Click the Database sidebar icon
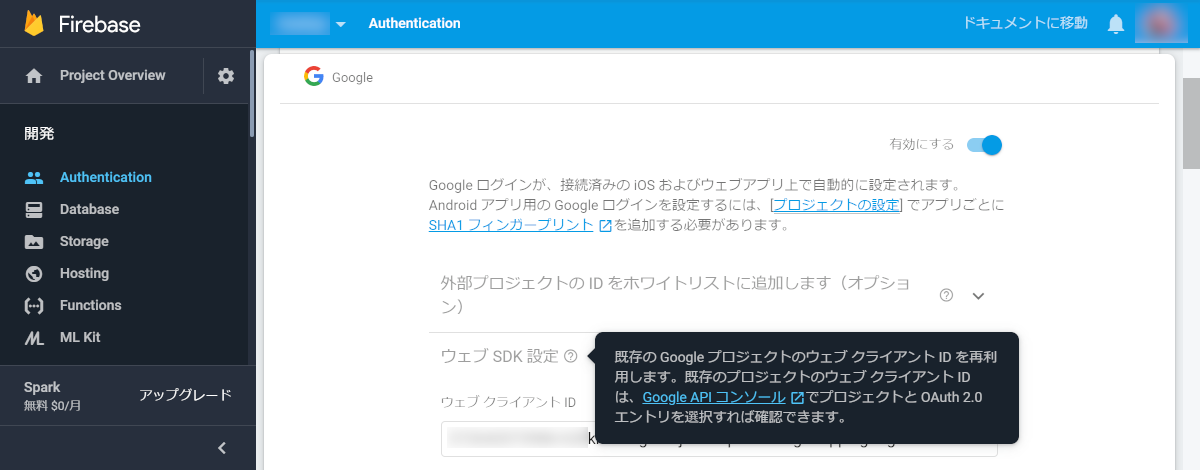Screen dimensions: 1200x470 (x=34, y=209)
